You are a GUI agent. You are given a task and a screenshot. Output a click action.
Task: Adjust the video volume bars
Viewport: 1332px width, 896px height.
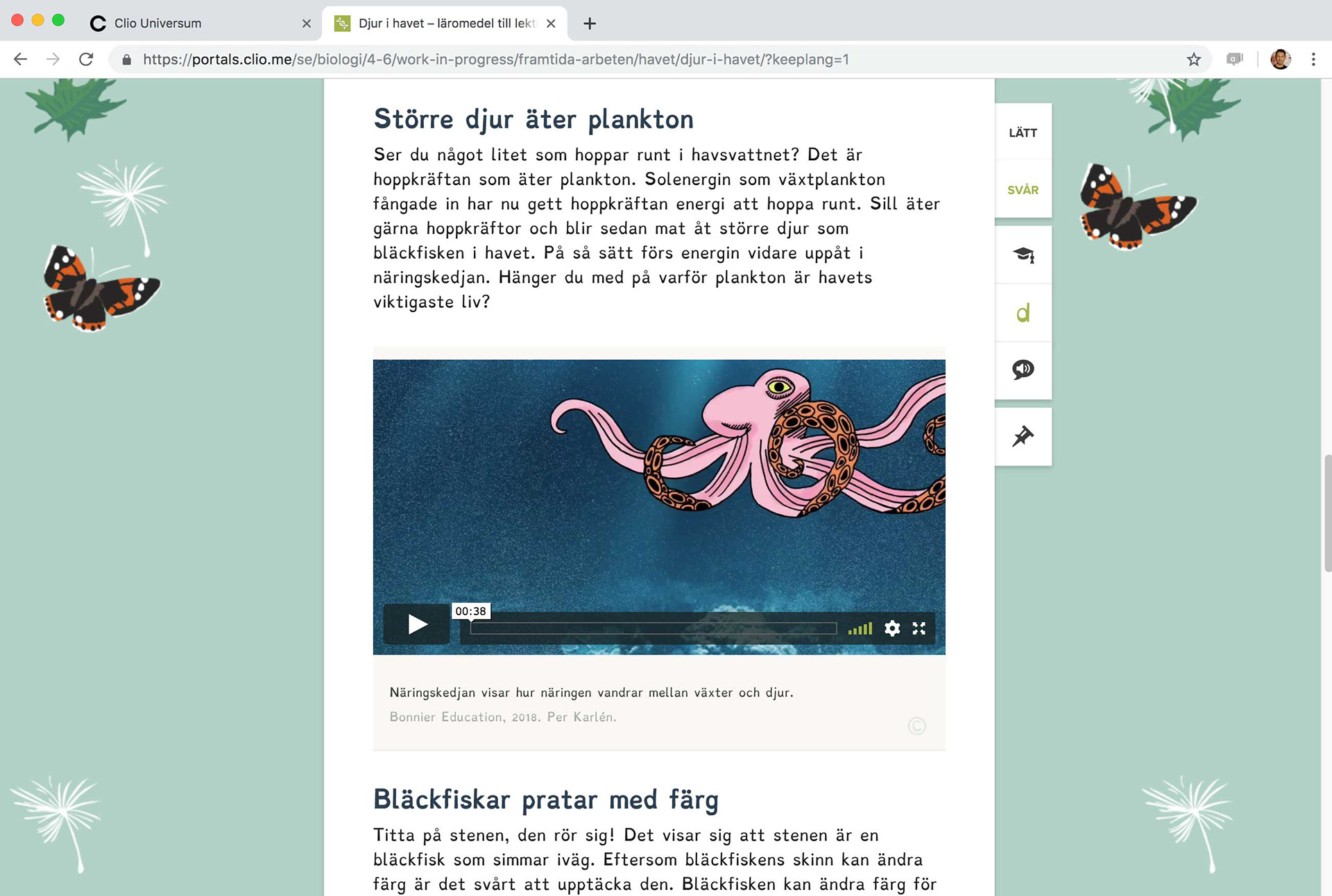[x=860, y=628]
